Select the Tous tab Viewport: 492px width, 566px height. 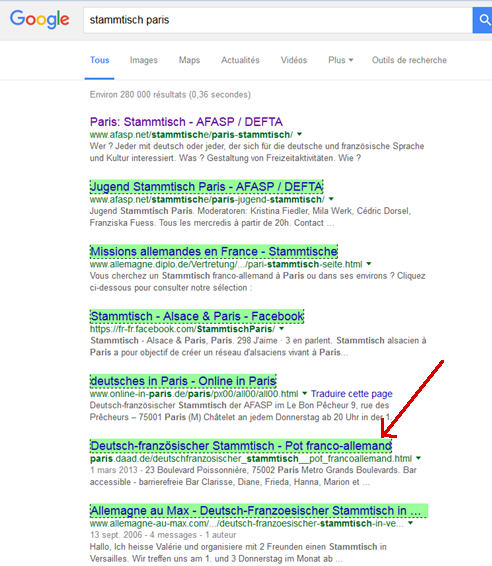100,60
